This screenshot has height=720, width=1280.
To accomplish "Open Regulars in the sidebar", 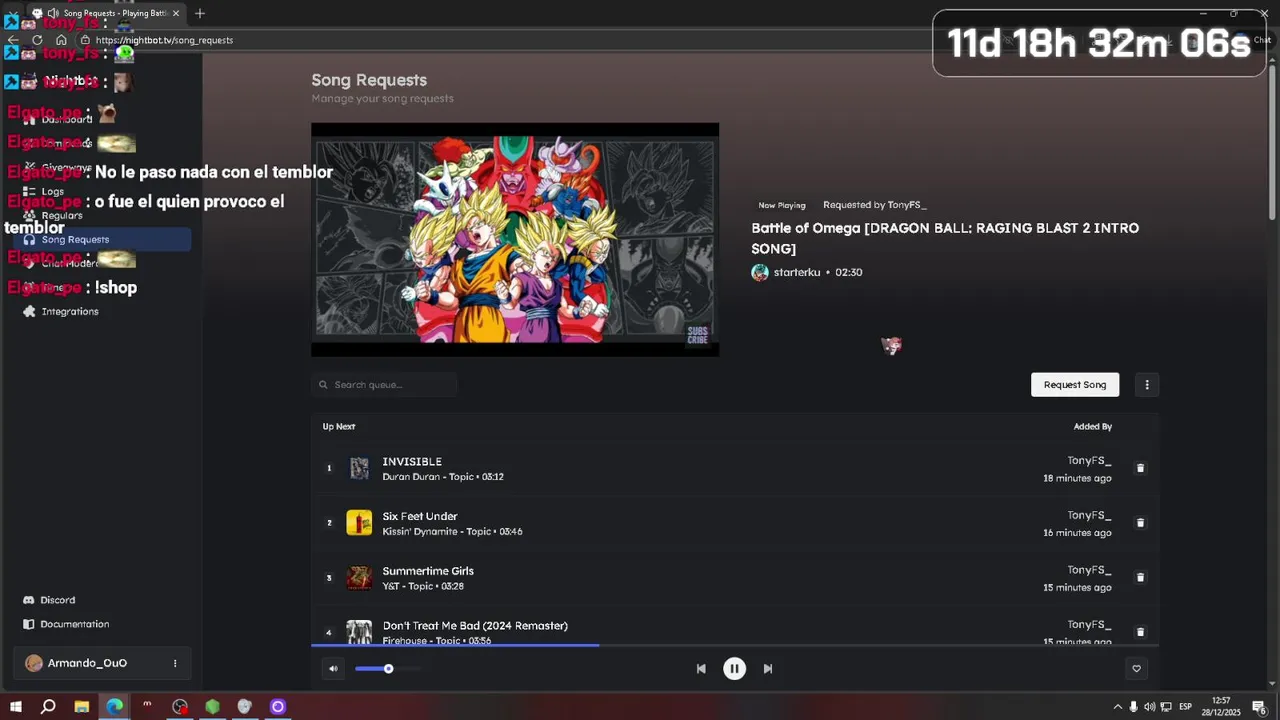I will click(x=62, y=216).
